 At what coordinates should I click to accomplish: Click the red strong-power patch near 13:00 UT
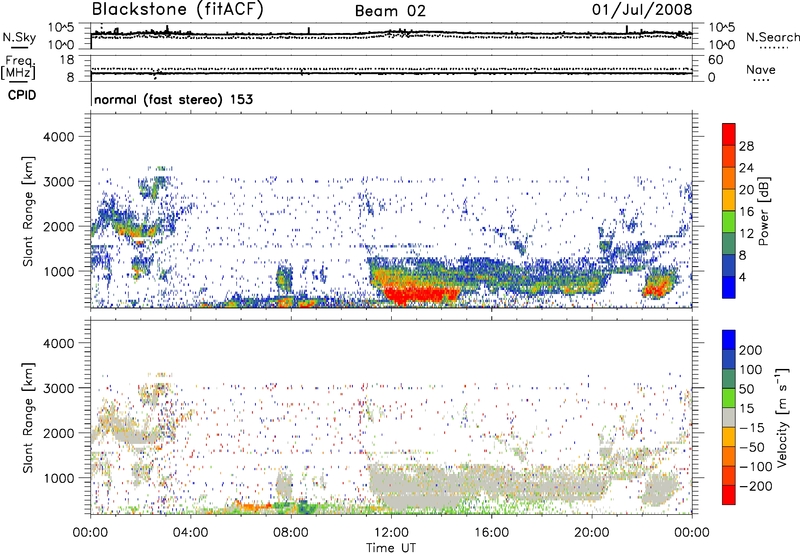(x=421, y=294)
